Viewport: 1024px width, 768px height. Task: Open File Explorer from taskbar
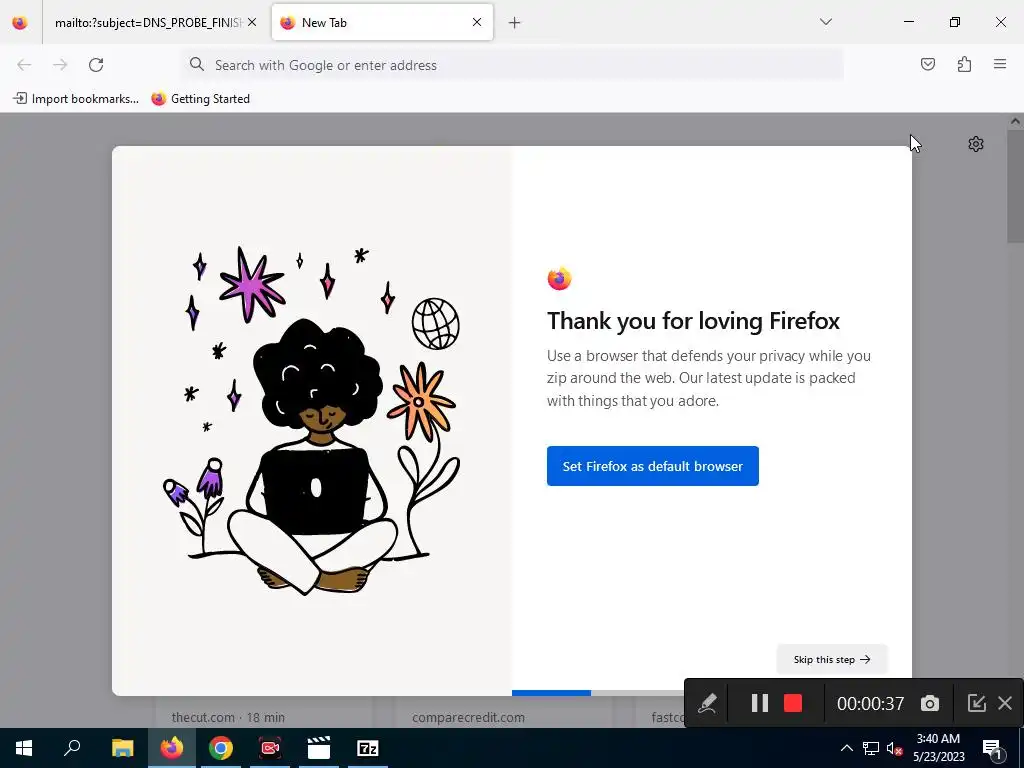tap(122, 748)
